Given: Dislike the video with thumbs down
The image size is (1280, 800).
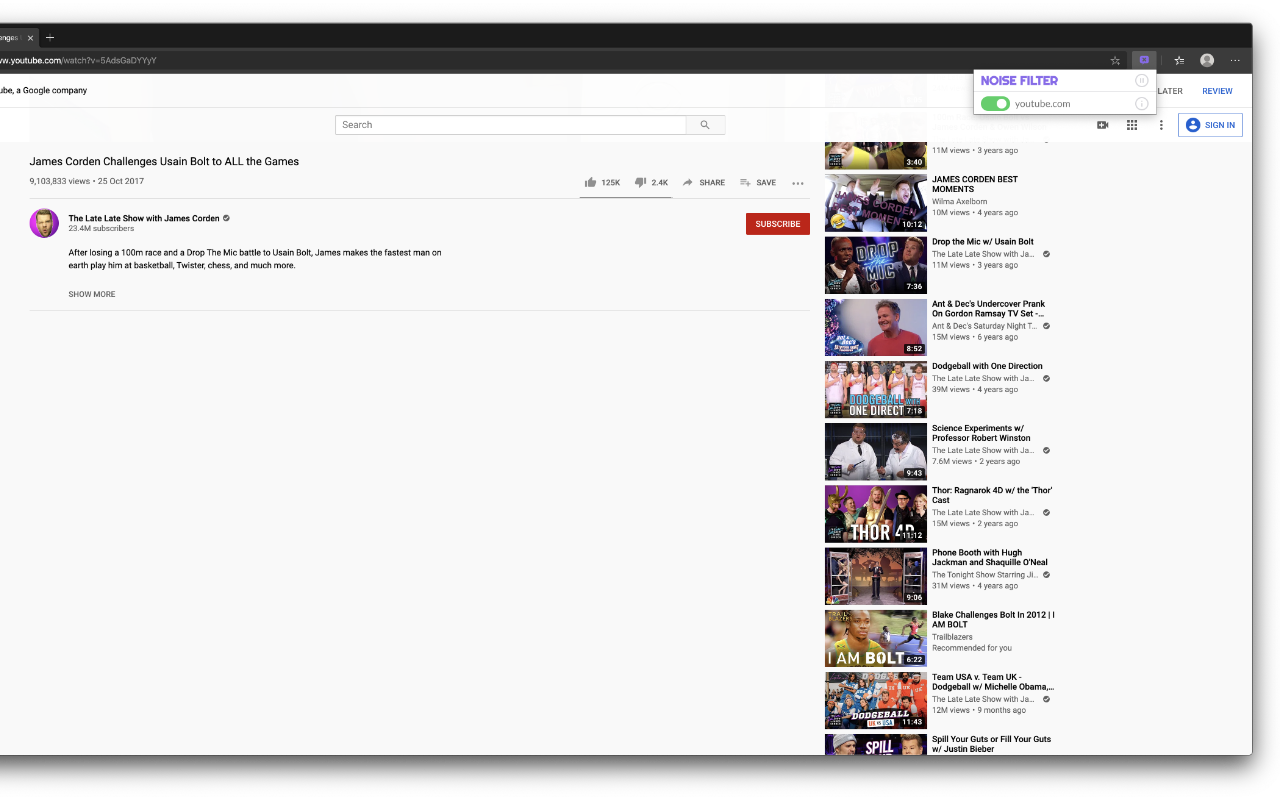Looking at the screenshot, I should click(x=651, y=183).
